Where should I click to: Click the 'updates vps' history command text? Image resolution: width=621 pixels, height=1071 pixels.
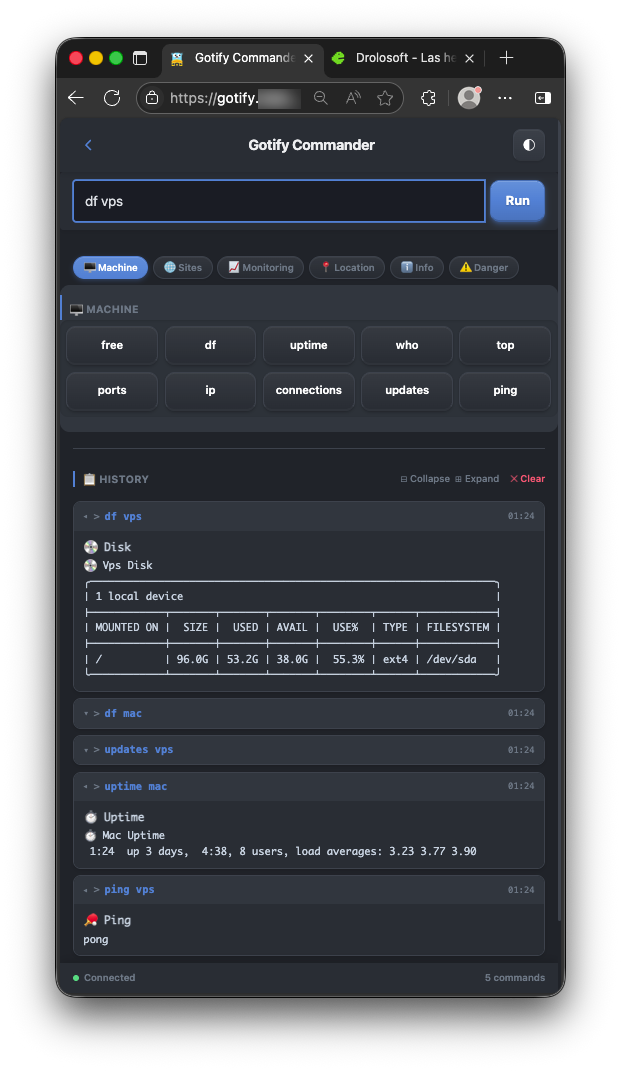point(139,749)
